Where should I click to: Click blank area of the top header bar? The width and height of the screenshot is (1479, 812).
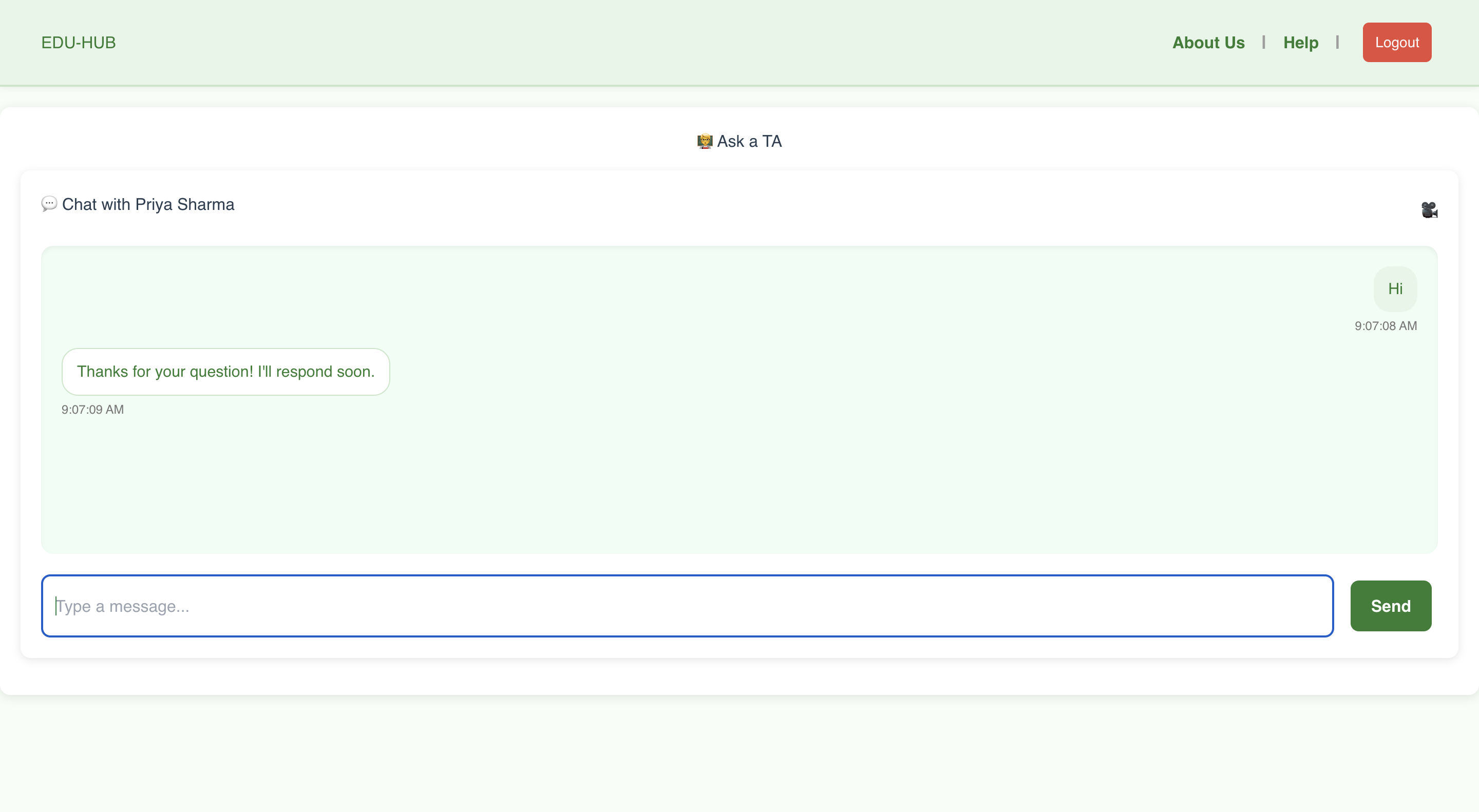[x=632, y=43]
